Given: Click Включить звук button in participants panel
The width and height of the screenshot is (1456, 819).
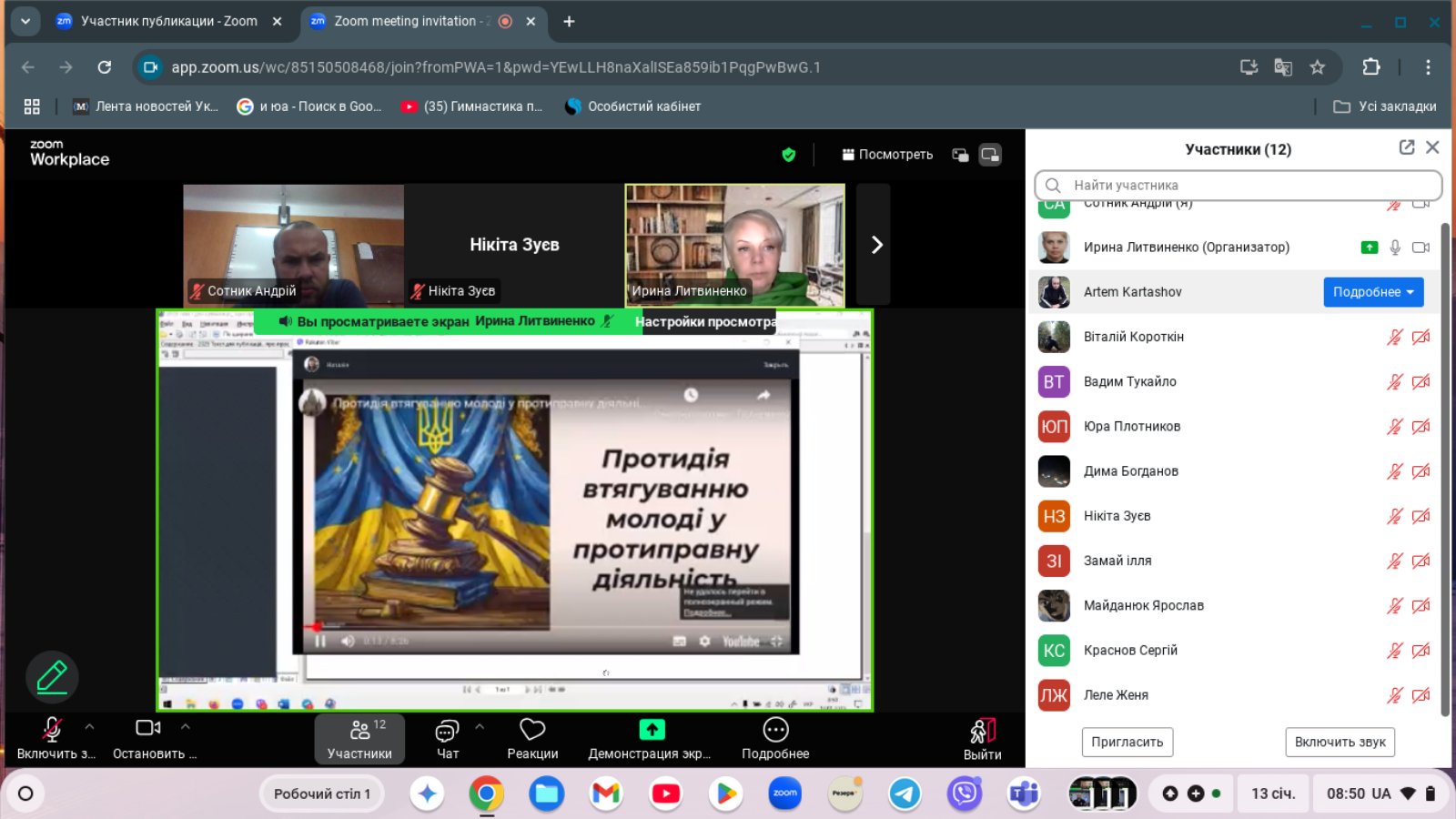Looking at the screenshot, I should [x=1340, y=742].
